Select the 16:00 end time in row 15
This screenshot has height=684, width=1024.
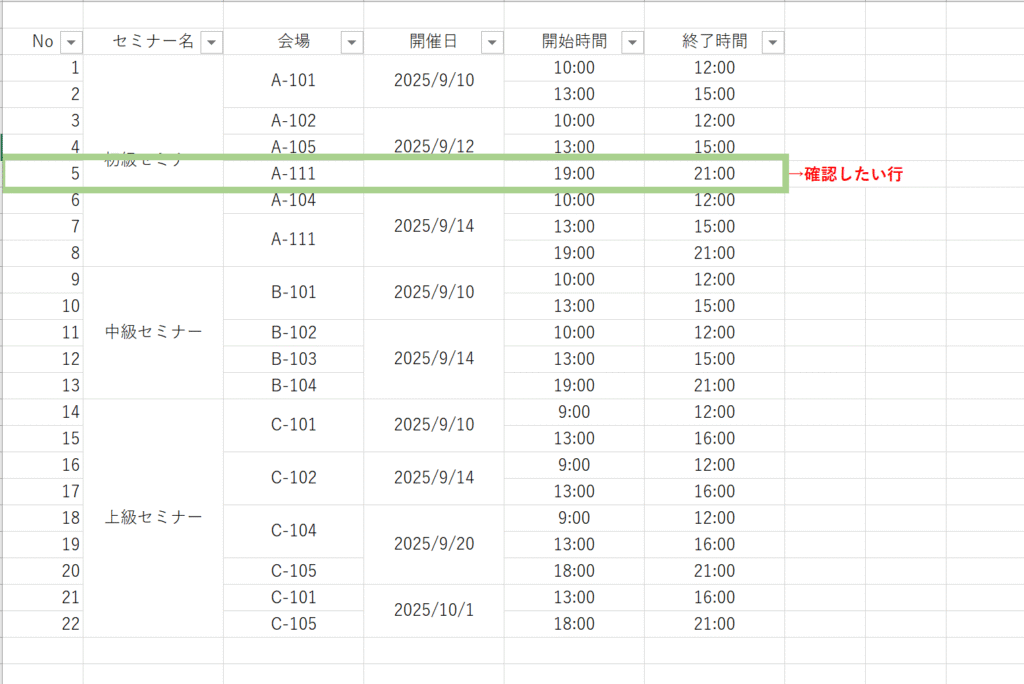click(x=714, y=438)
